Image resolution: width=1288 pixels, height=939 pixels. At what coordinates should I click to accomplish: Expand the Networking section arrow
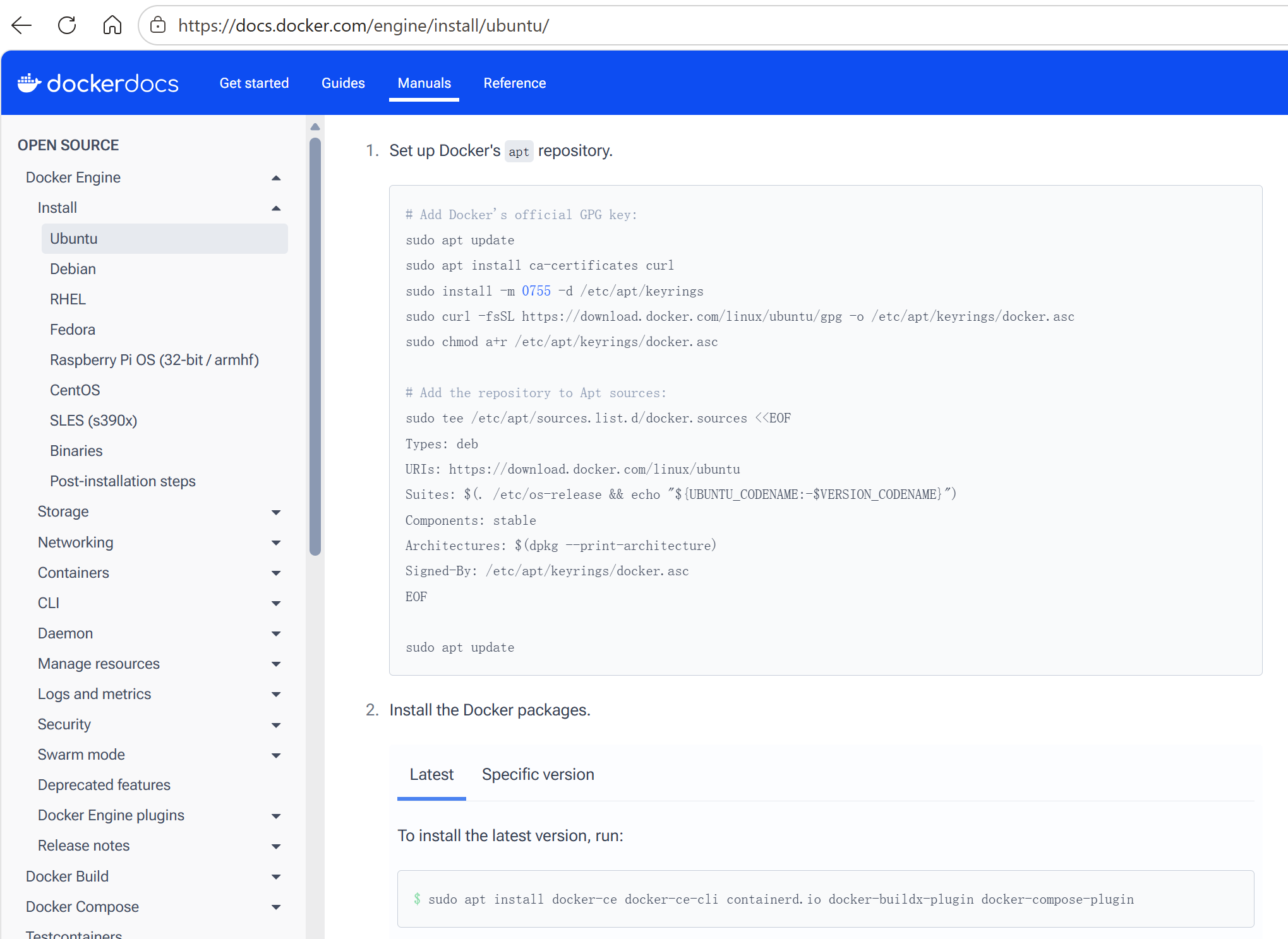click(x=276, y=543)
